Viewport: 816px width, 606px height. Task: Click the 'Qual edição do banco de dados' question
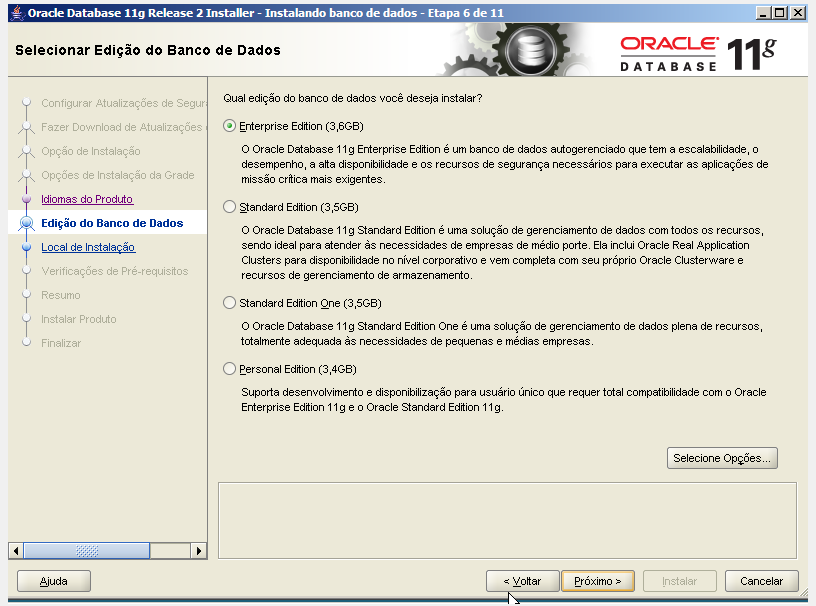[353, 98]
